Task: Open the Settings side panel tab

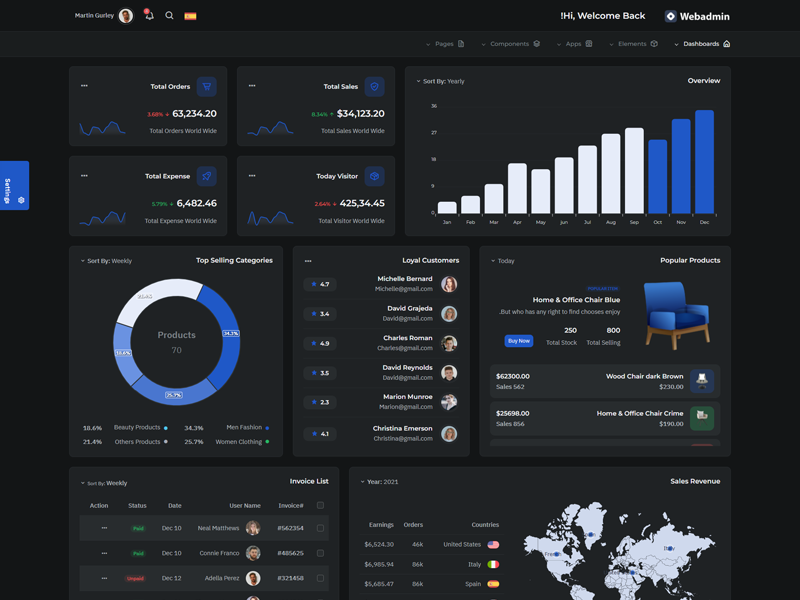Action: [14, 186]
